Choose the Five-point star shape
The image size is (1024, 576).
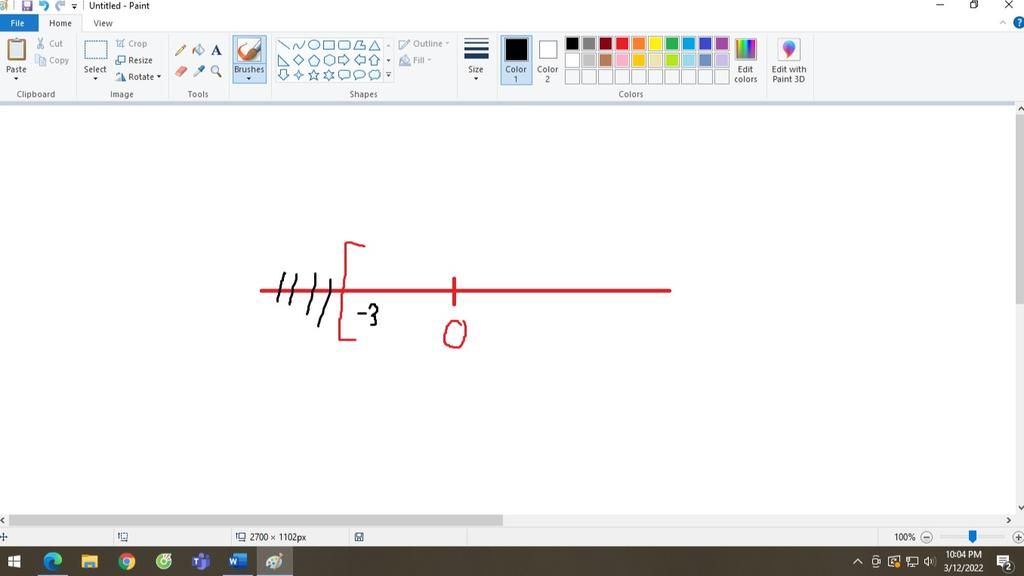point(313,75)
